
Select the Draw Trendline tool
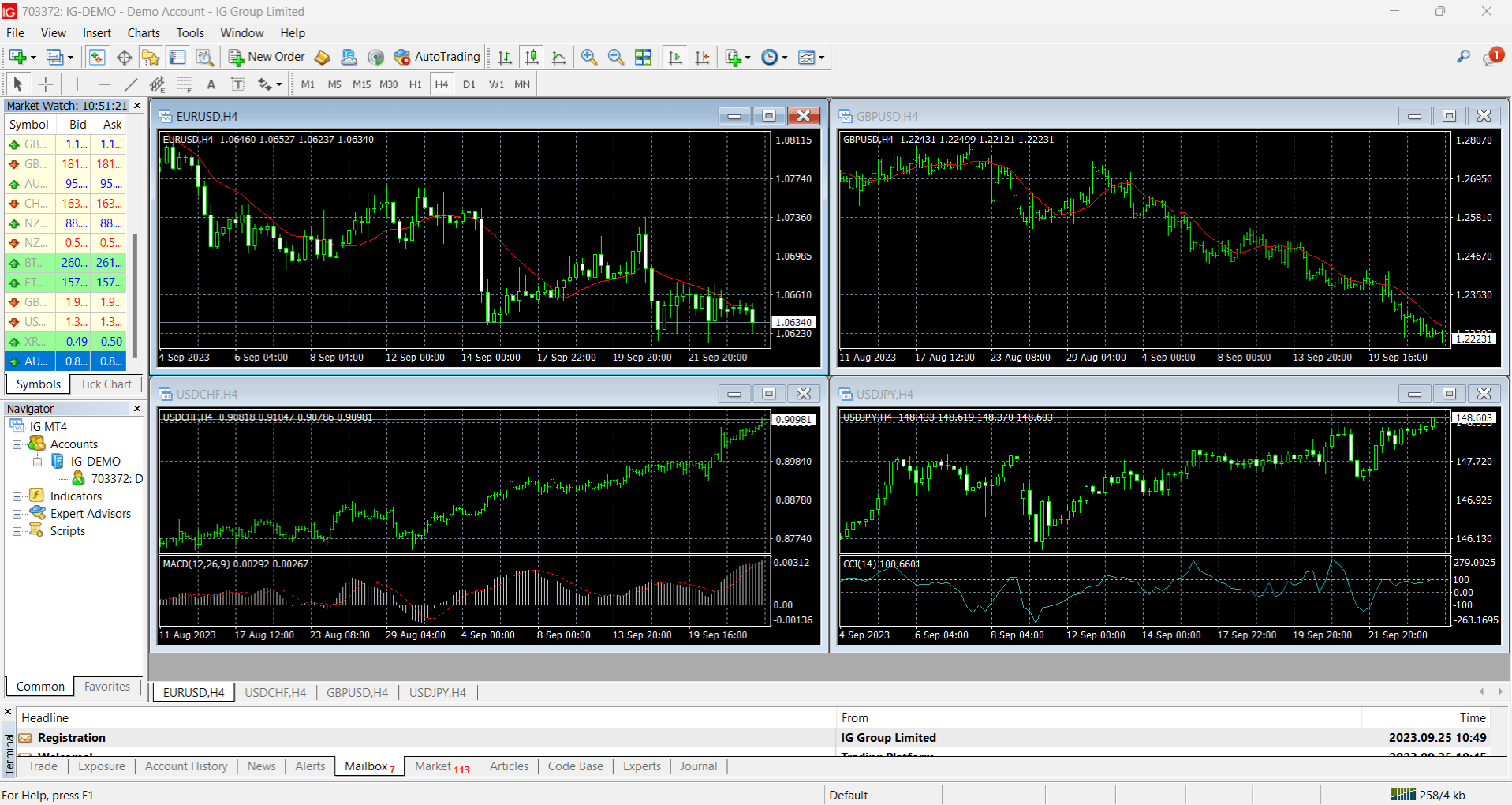(131, 84)
